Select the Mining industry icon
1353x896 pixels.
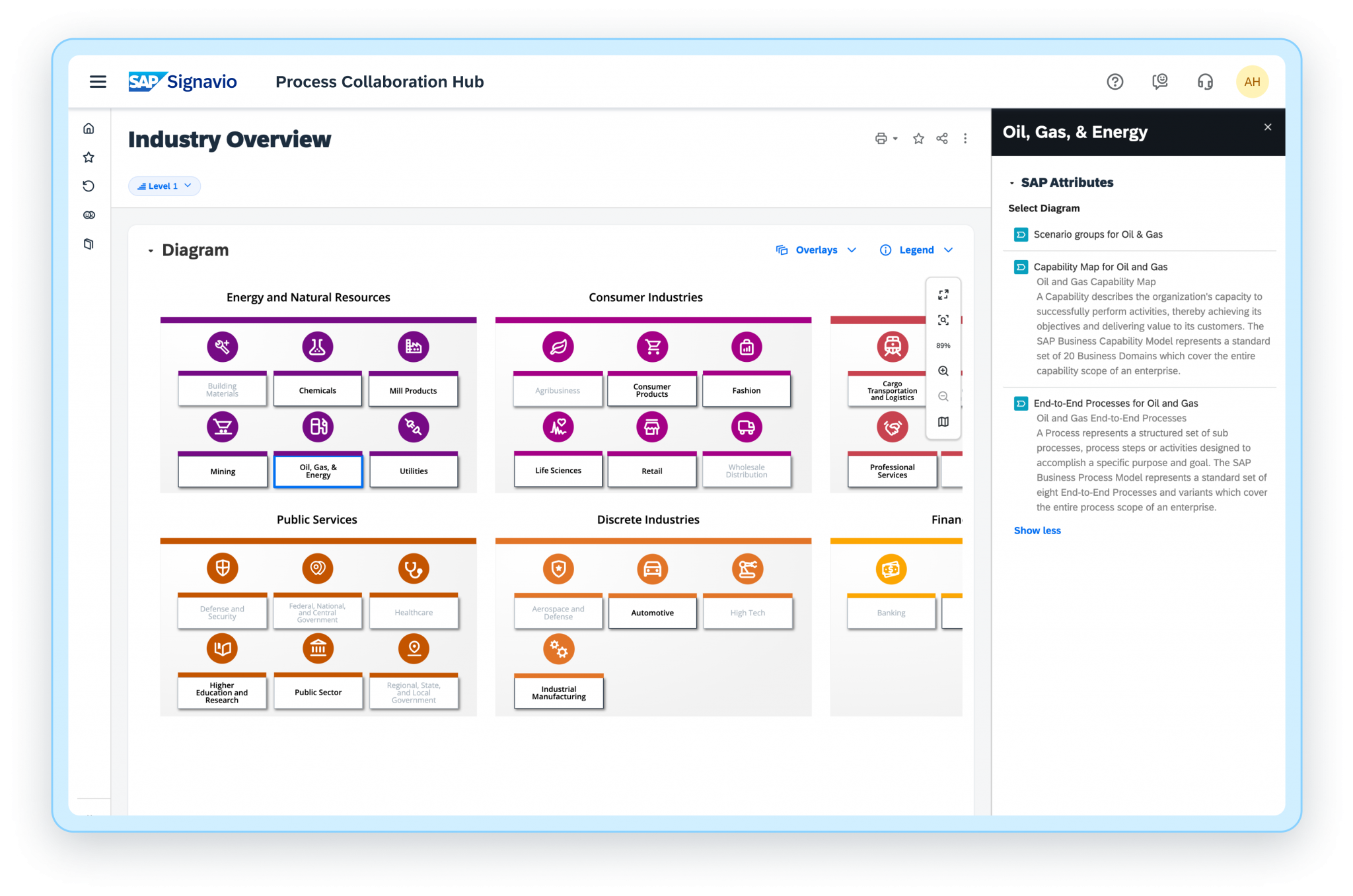222,427
